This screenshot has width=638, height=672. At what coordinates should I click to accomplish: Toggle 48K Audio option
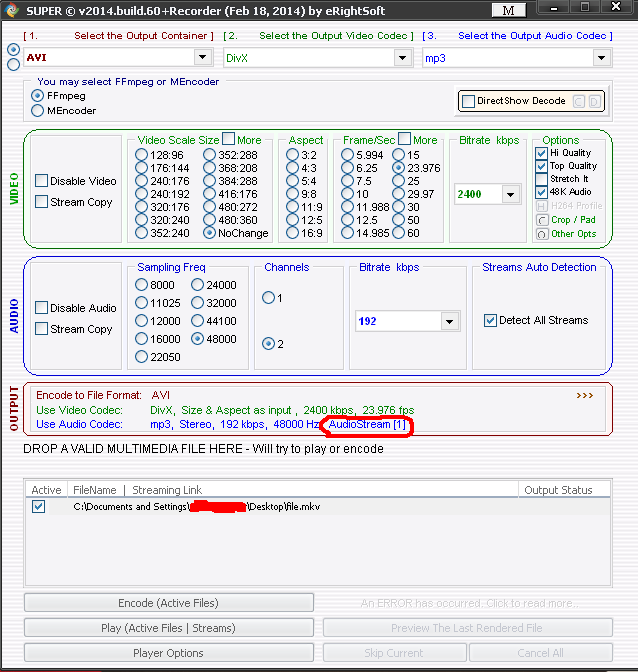[x=542, y=192]
